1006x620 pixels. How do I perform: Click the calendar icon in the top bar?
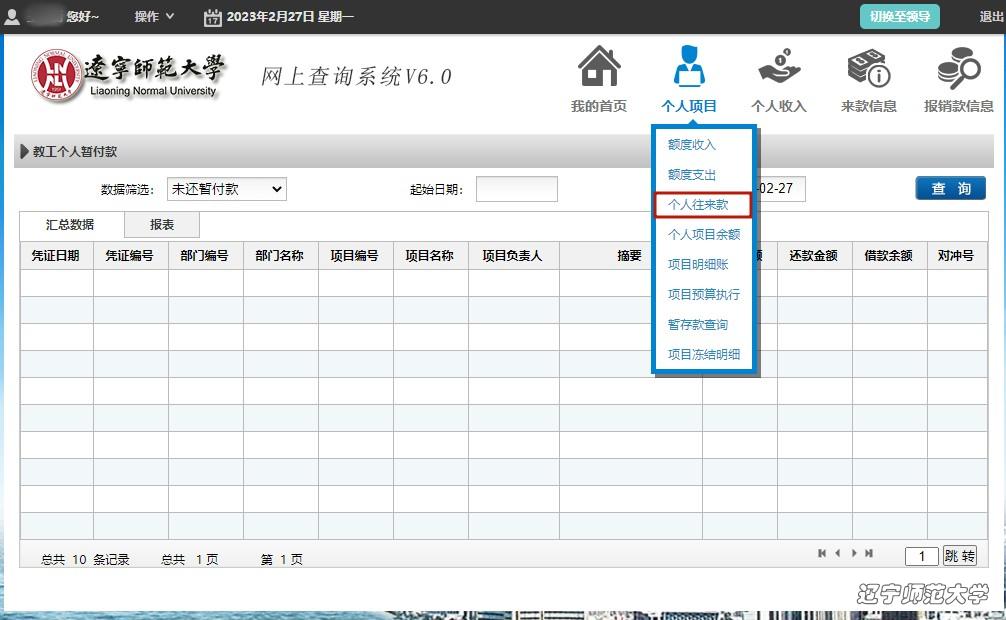click(x=212, y=17)
